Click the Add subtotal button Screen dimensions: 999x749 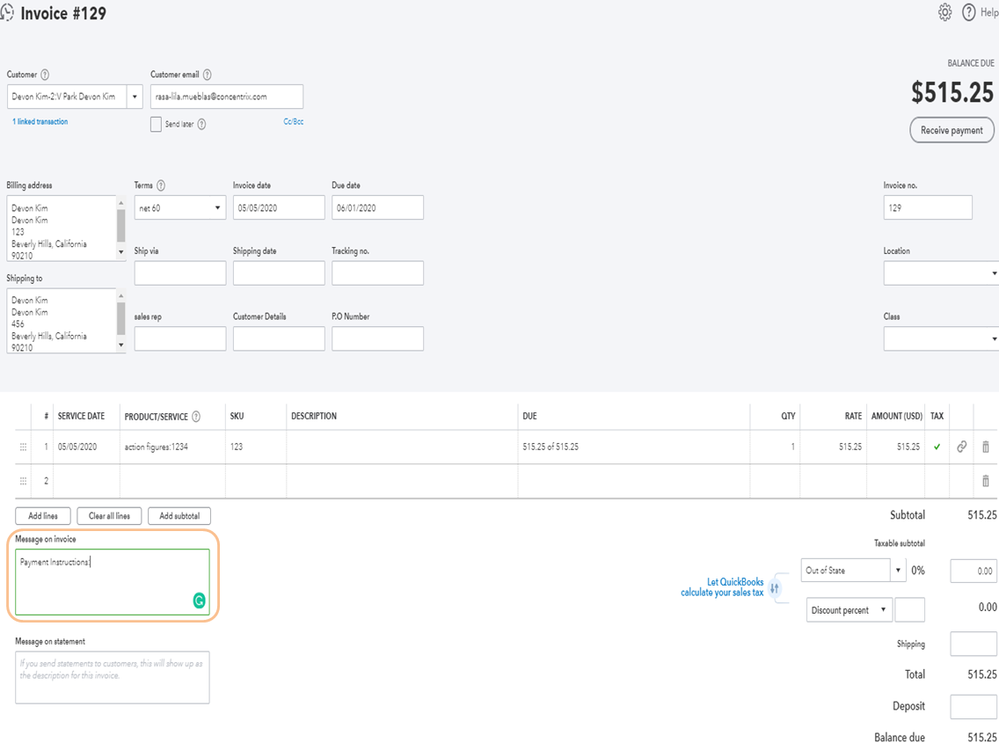coord(179,516)
